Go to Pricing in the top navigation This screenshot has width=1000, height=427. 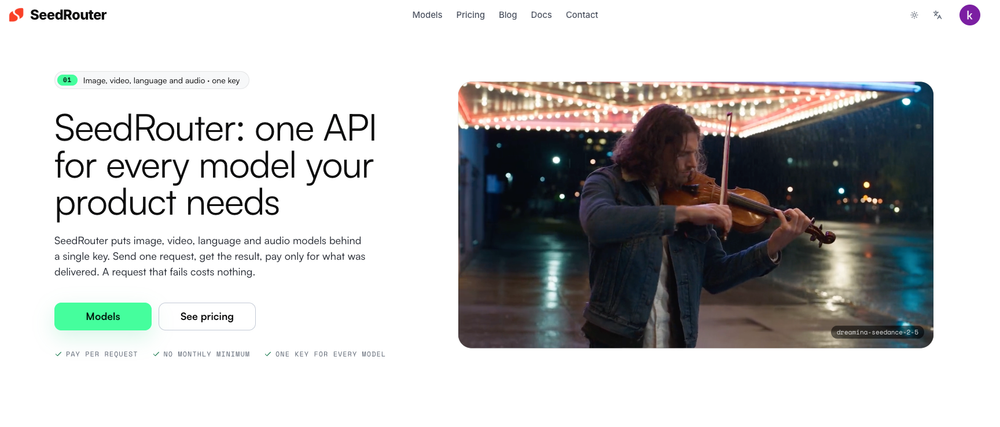(470, 15)
